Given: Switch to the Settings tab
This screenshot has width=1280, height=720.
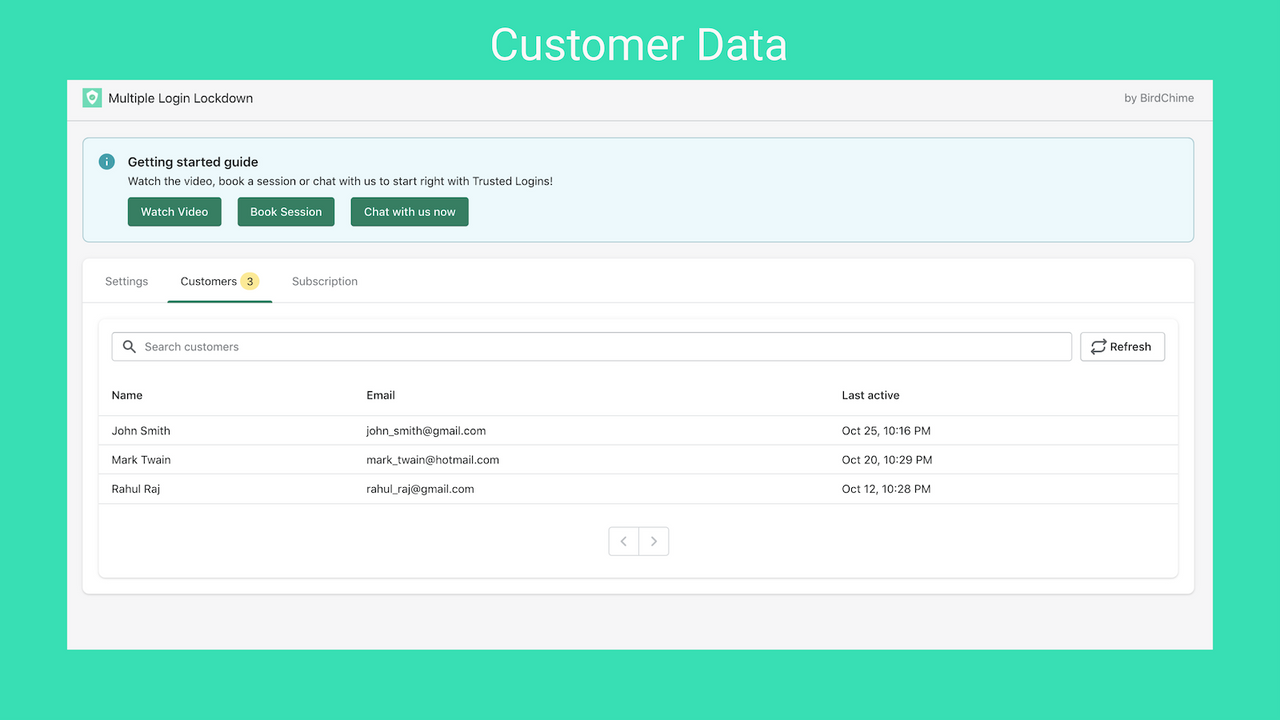Looking at the screenshot, I should pos(126,281).
